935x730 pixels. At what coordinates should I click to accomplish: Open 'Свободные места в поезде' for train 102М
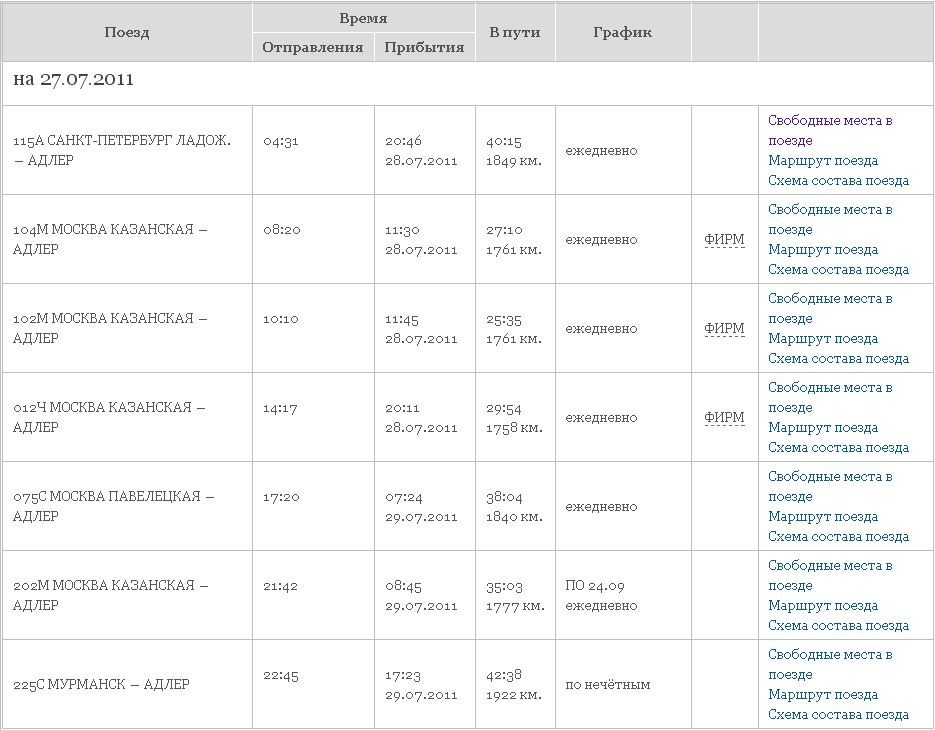830,299
